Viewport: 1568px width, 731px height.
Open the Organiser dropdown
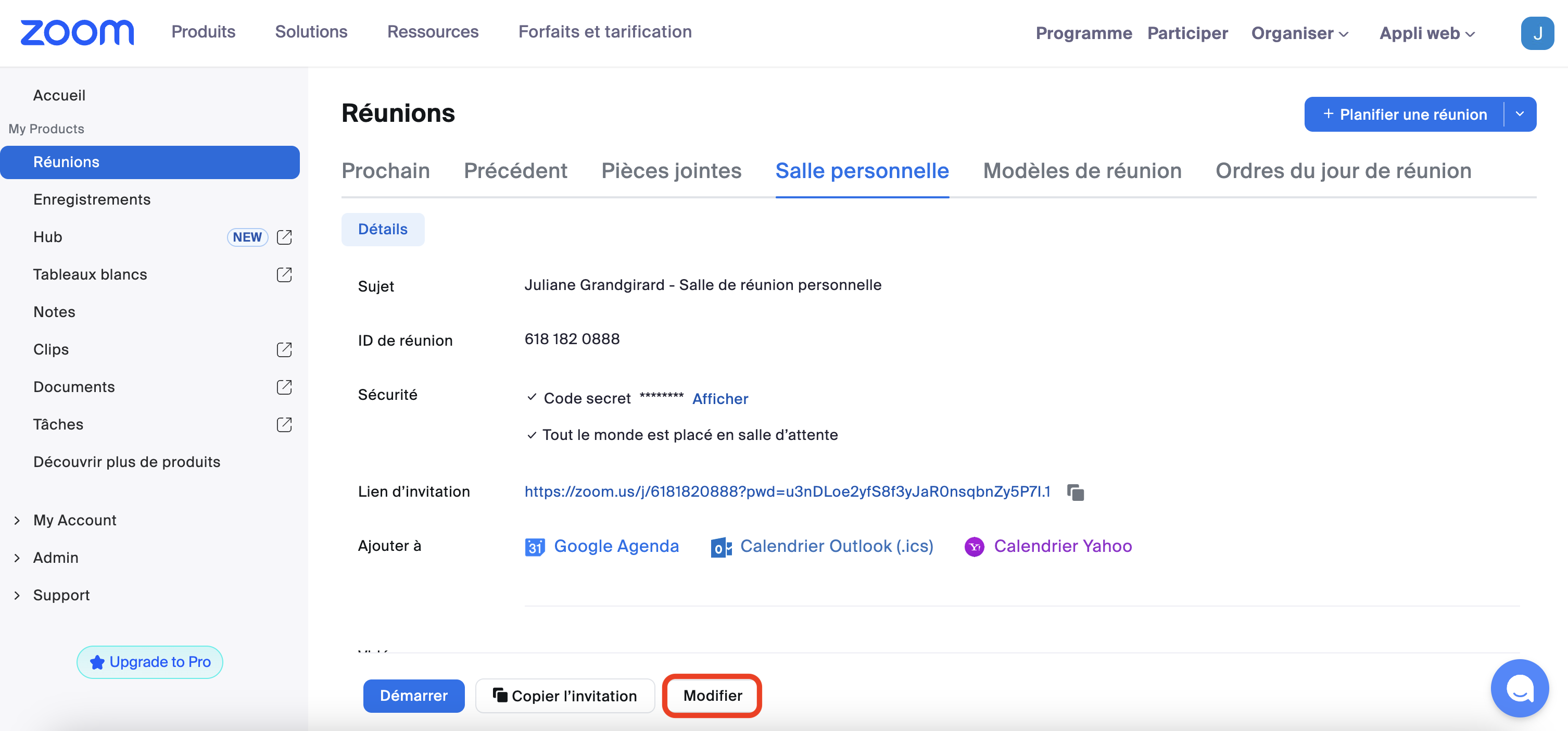coord(1299,33)
